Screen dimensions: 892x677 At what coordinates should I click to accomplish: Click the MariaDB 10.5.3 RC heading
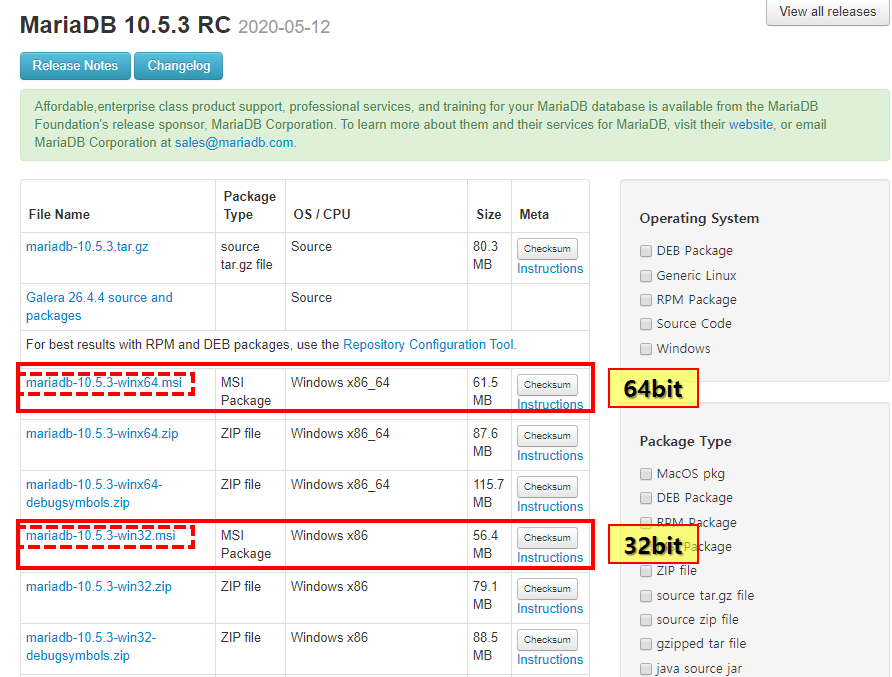(125, 26)
